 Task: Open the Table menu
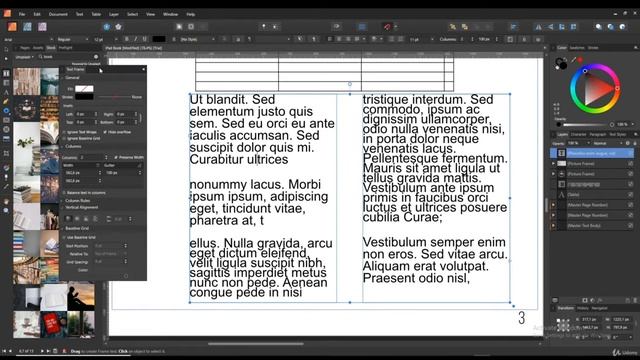click(x=96, y=14)
